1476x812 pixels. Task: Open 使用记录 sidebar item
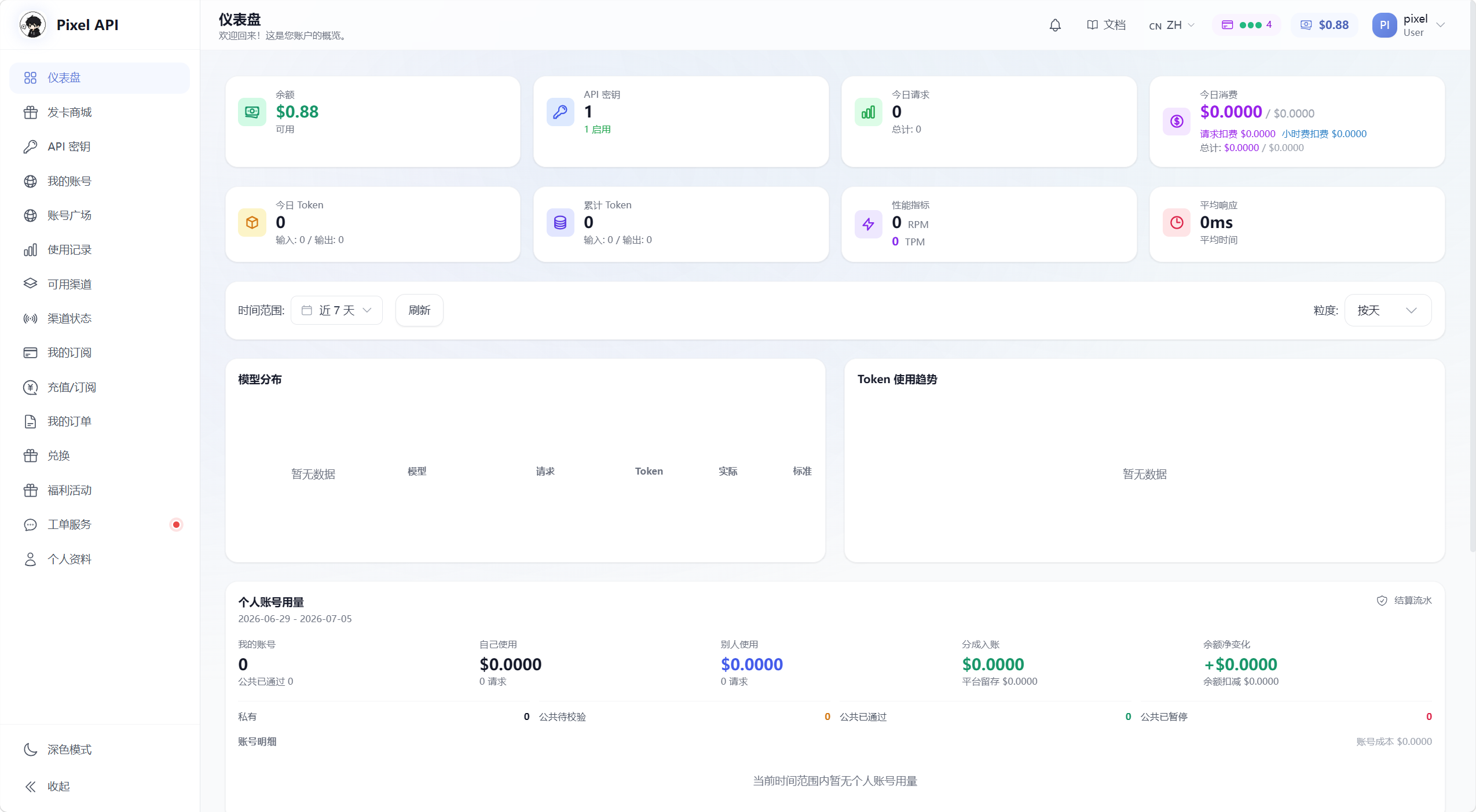[x=100, y=249]
